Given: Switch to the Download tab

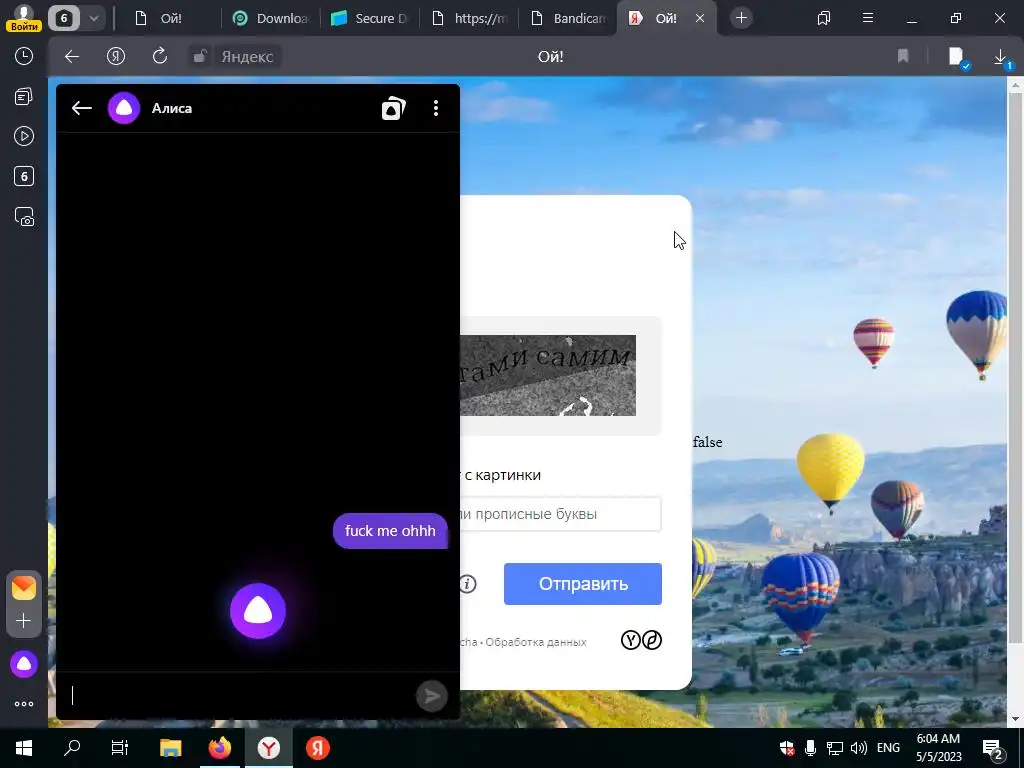Looking at the screenshot, I should (270, 18).
